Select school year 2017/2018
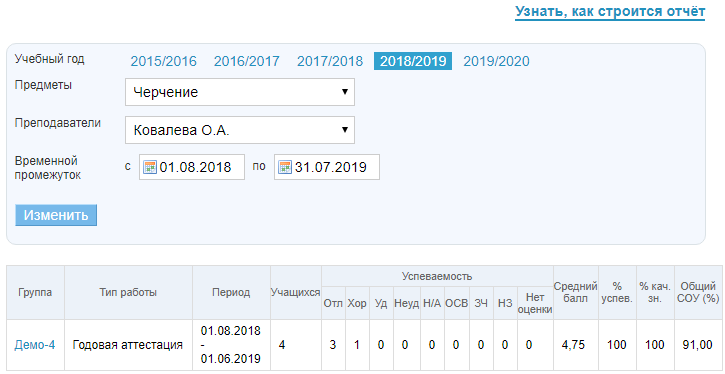The image size is (725, 374). (330, 61)
